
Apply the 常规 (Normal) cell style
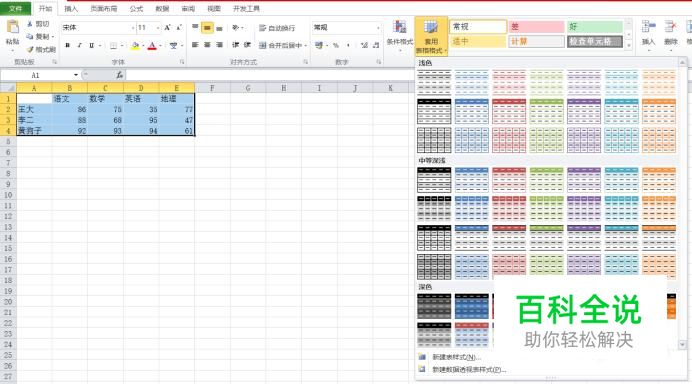478,26
